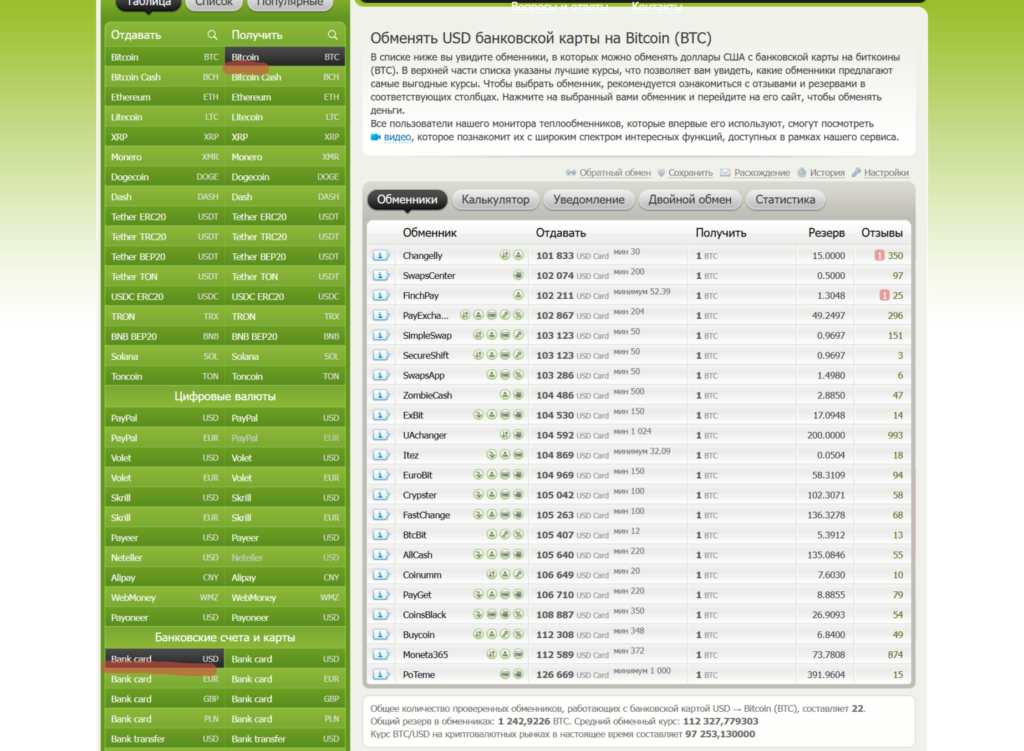Open the FastChange exchanger row
The height and width of the screenshot is (751, 1024).
point(639,515)
